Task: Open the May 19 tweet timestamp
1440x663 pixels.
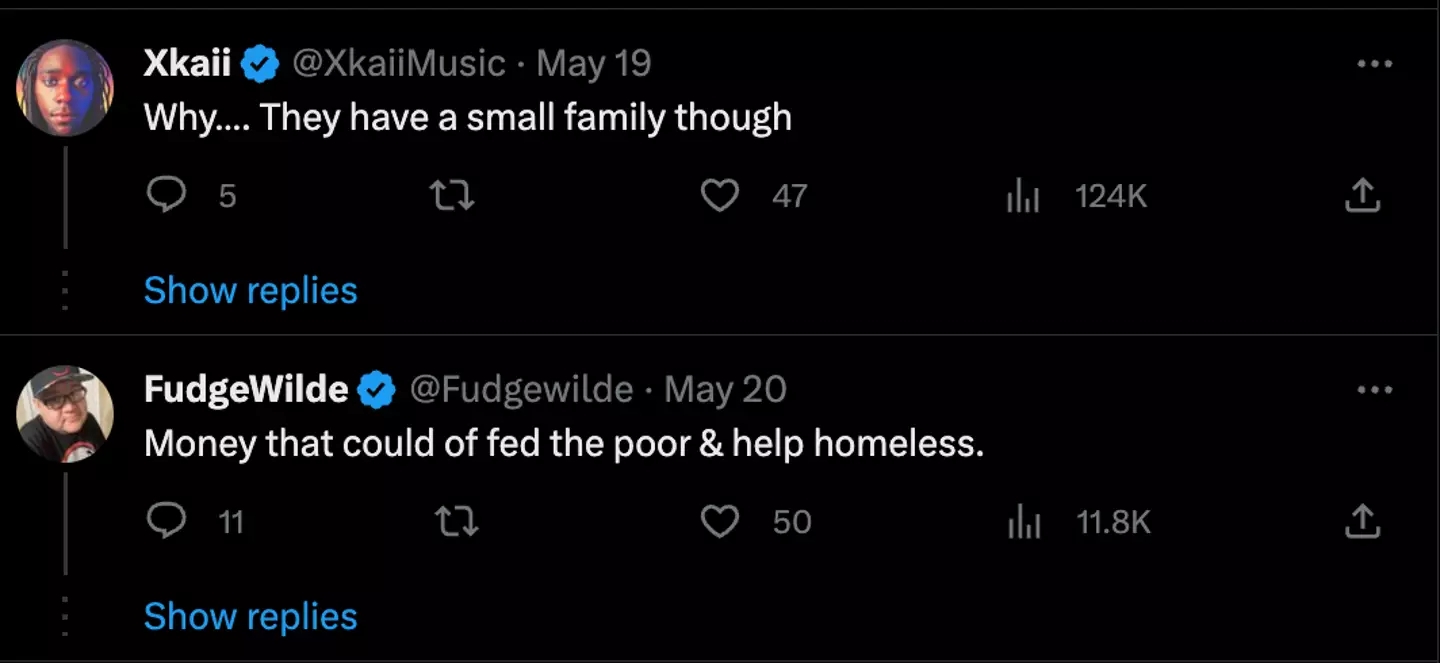Action: click(x=594, y=64)
